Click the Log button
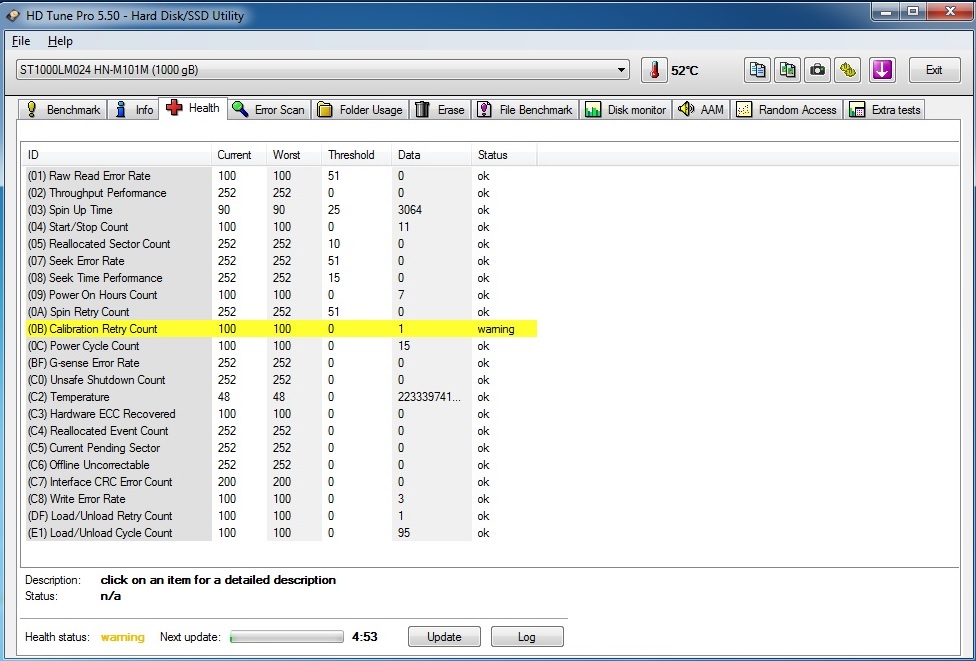976x661 pixels. point(527,637)
